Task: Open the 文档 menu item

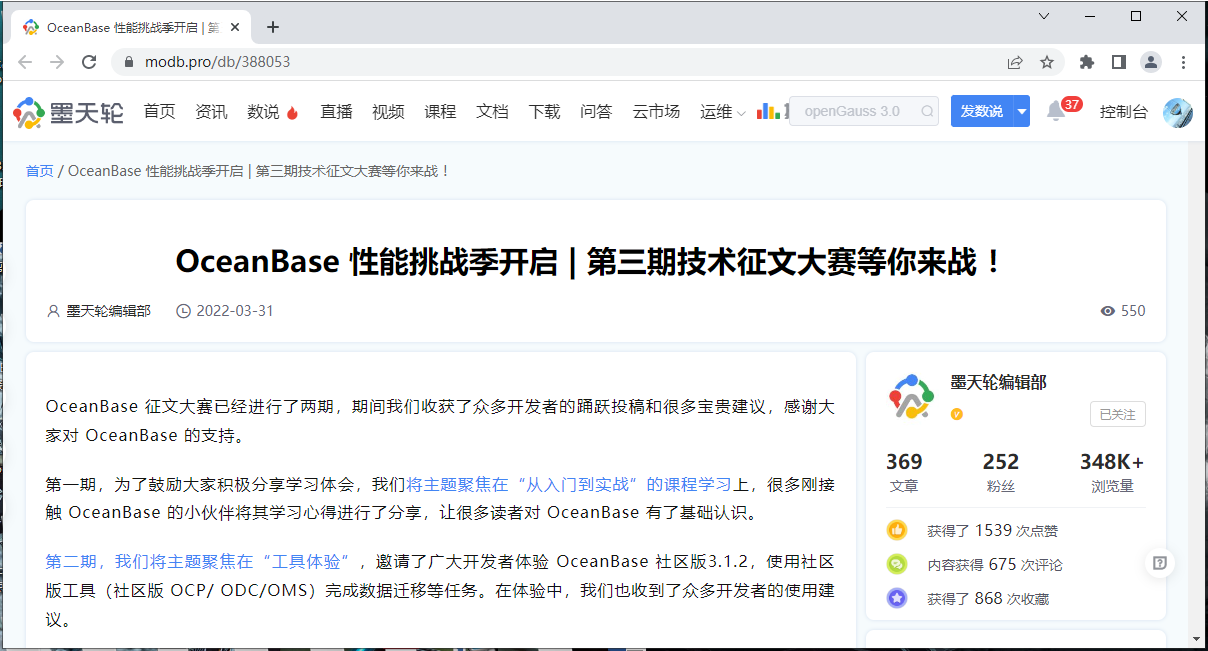Action: click(492, 112)
